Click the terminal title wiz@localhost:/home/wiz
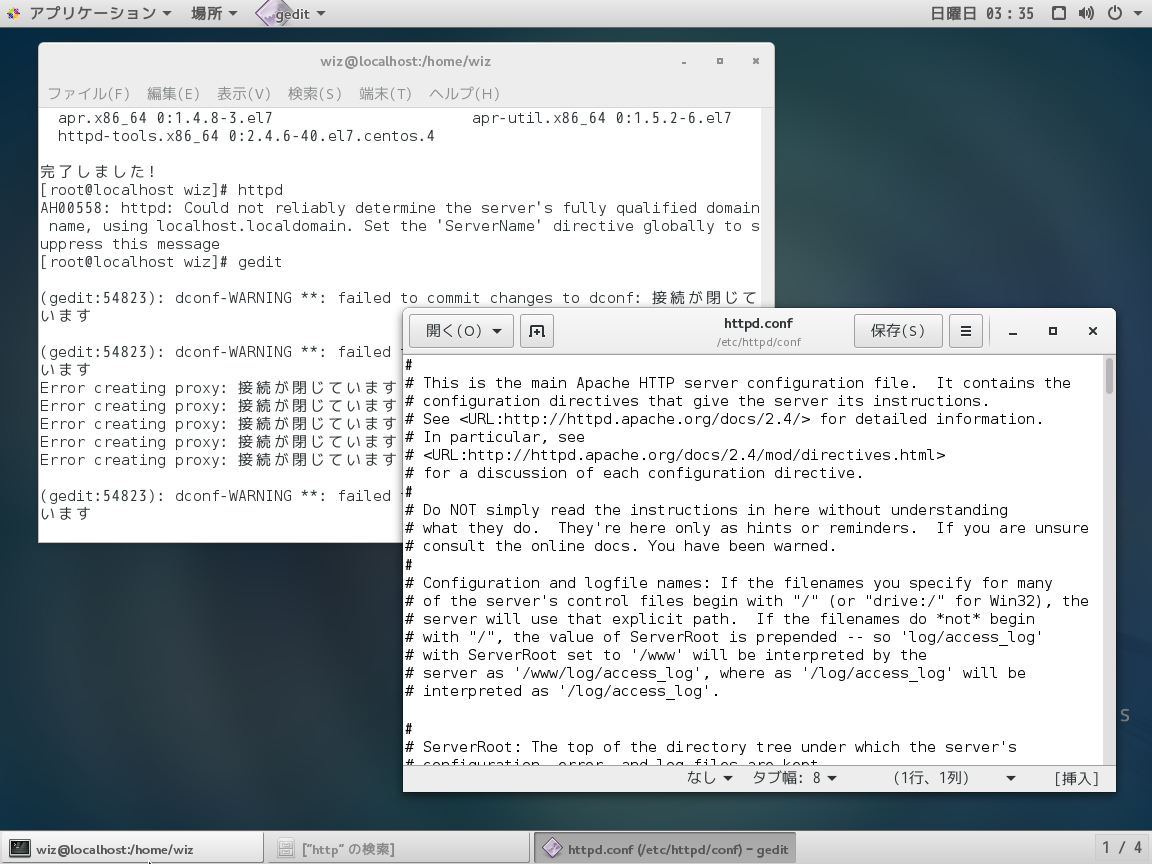This screenshot has width=1152, height=864. coord(406,62)
